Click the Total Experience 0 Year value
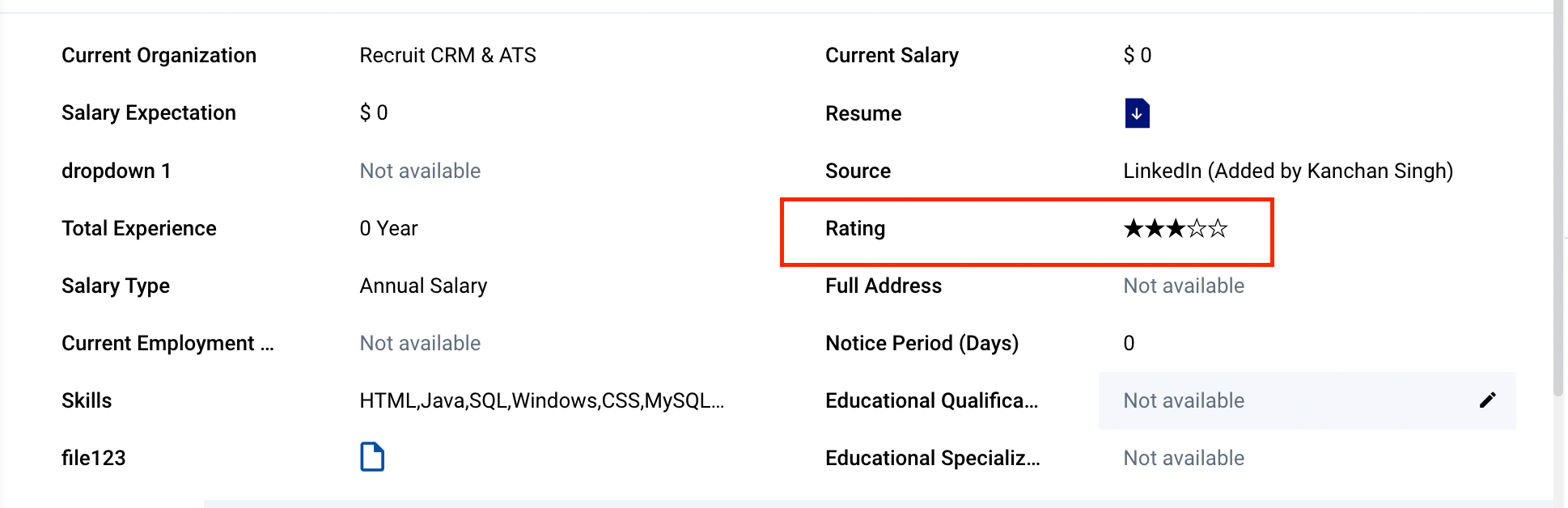The height and width of the screenshot is (508, 1568). (388, 228)
